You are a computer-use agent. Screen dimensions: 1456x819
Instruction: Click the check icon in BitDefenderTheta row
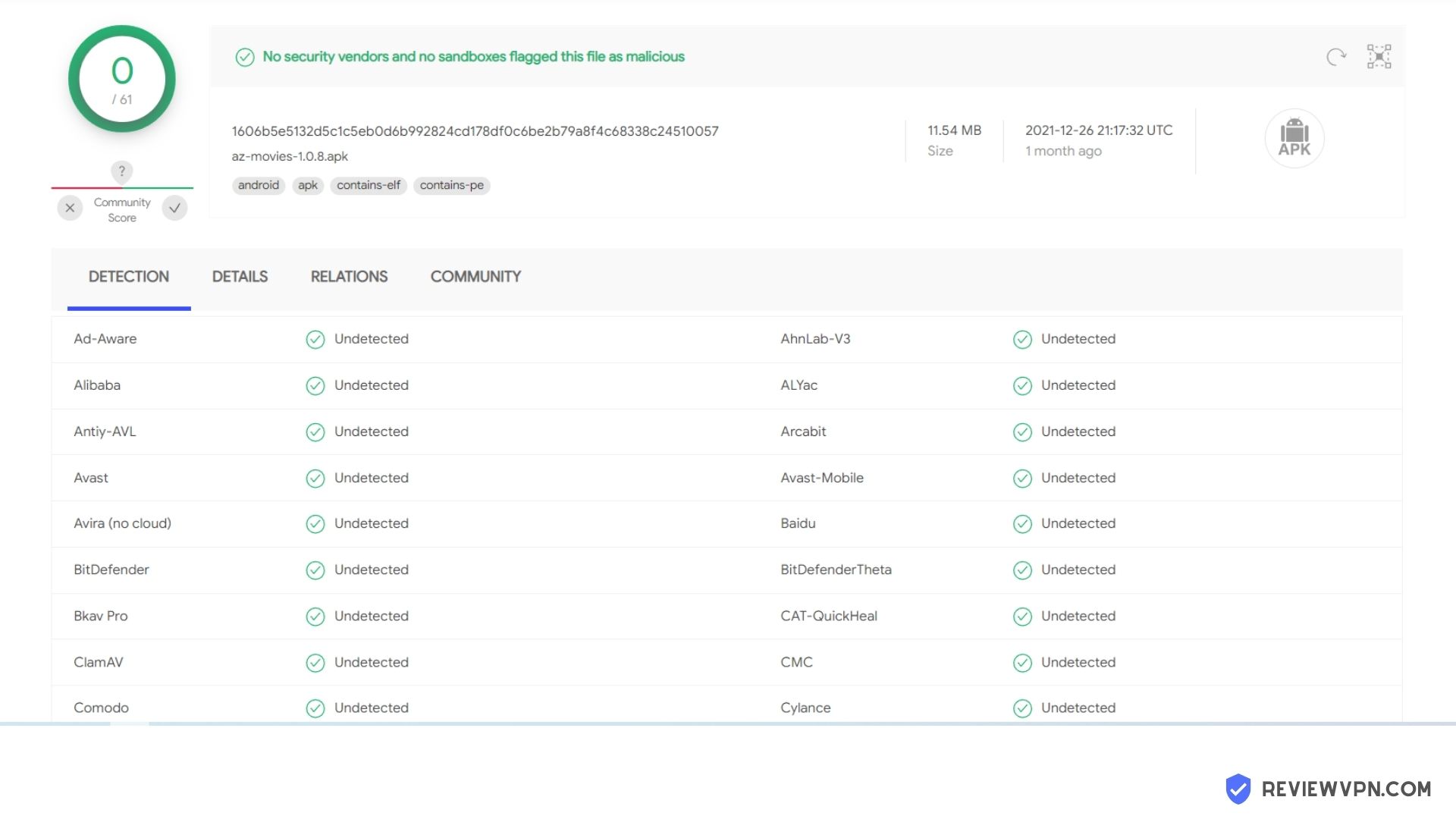[x=1022, y=570]
